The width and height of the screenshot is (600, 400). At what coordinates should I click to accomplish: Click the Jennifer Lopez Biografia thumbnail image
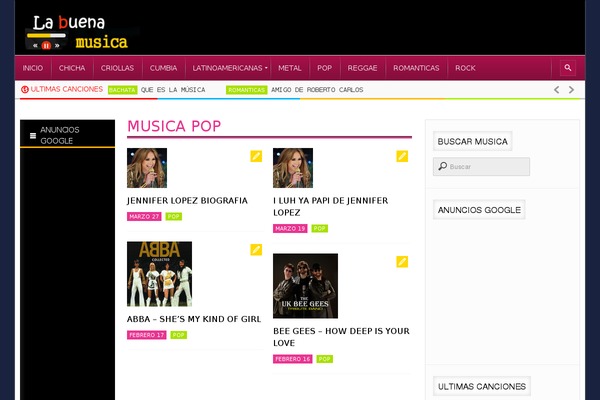click(x=147, y=168)
